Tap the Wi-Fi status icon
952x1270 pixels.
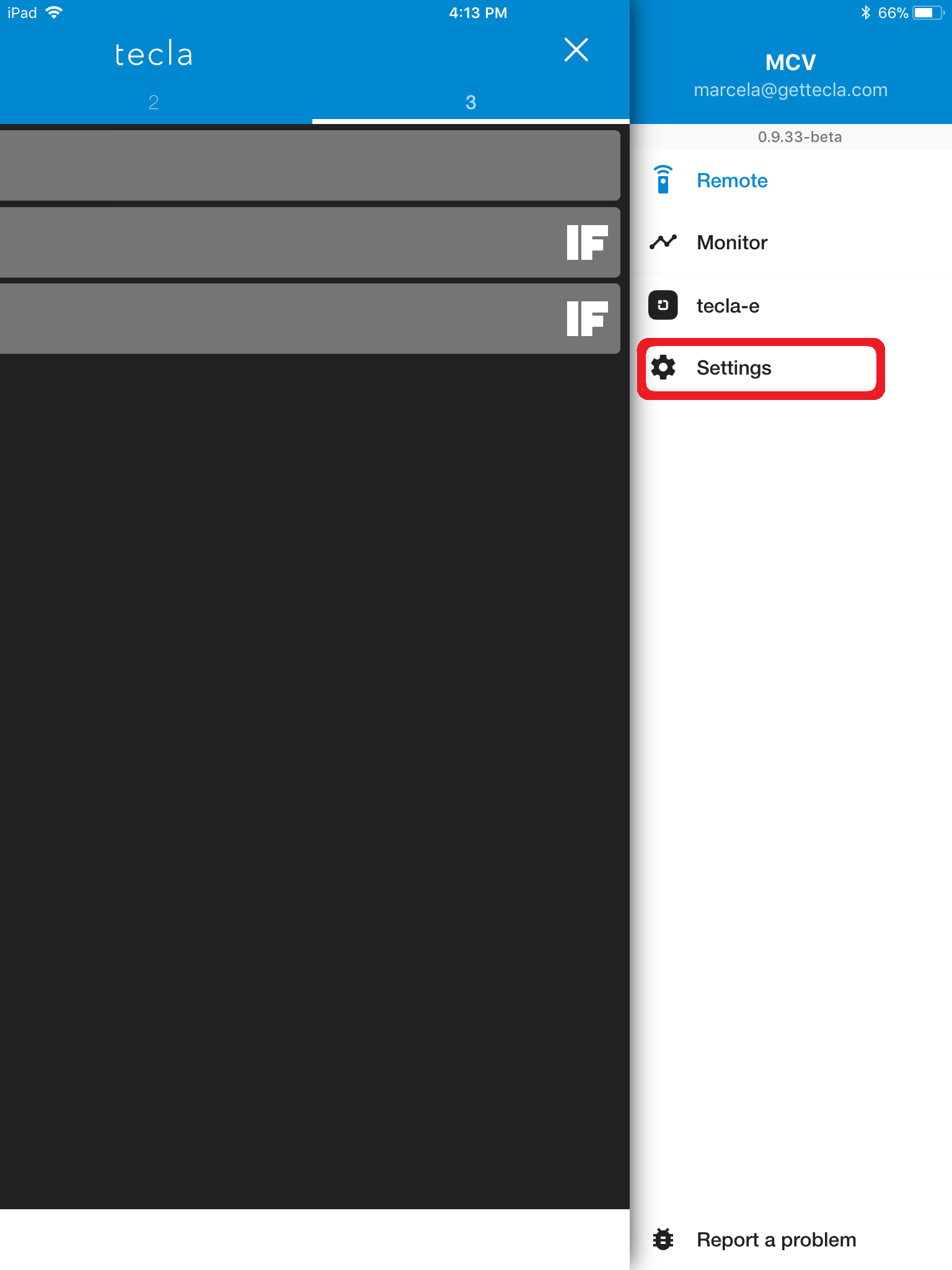[55, 13]
